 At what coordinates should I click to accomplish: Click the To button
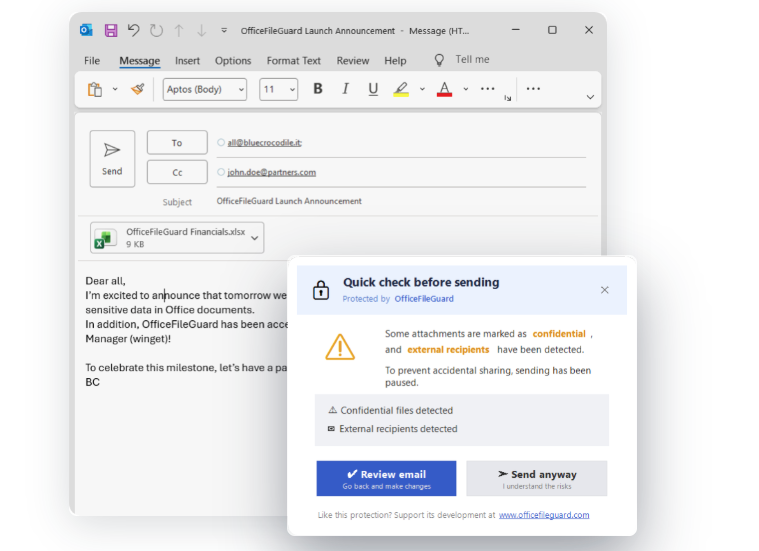(x=177, y=143)
